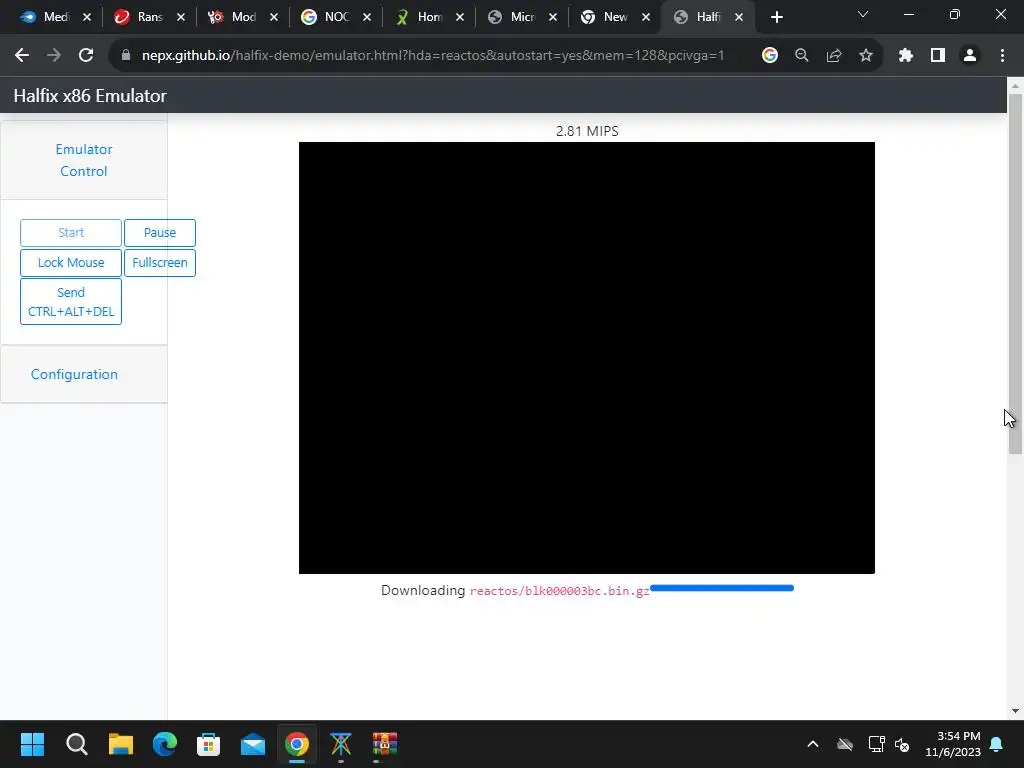Image resolution: width=1024 pixels, height=768 pixels.
Task: Click the blue download progress bar
Action: pos(722,588)
